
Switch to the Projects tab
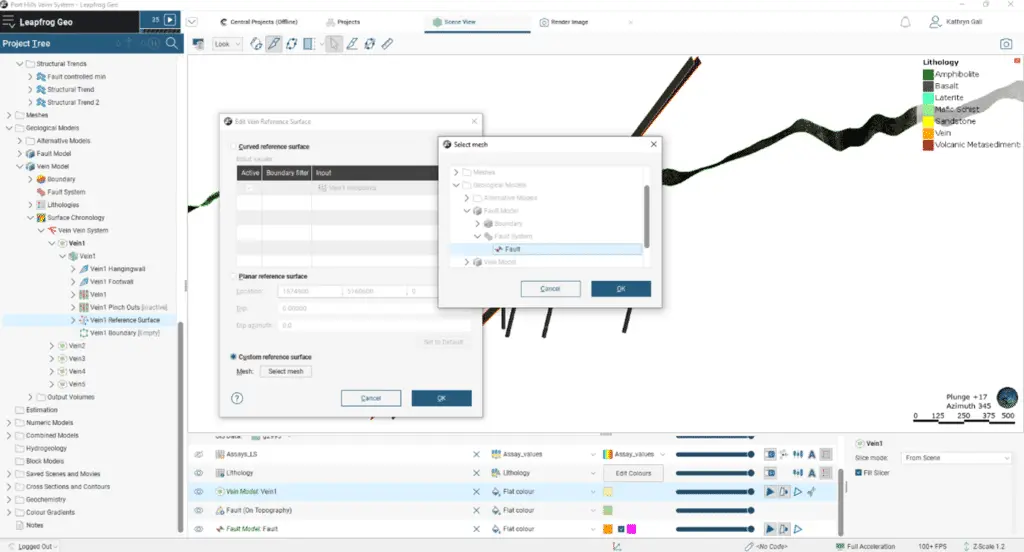point(343,22)
